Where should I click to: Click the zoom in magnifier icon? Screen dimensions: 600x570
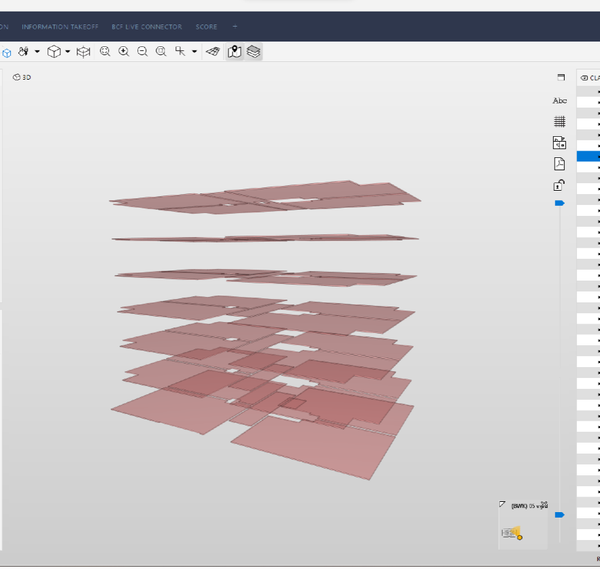[124, 52]
